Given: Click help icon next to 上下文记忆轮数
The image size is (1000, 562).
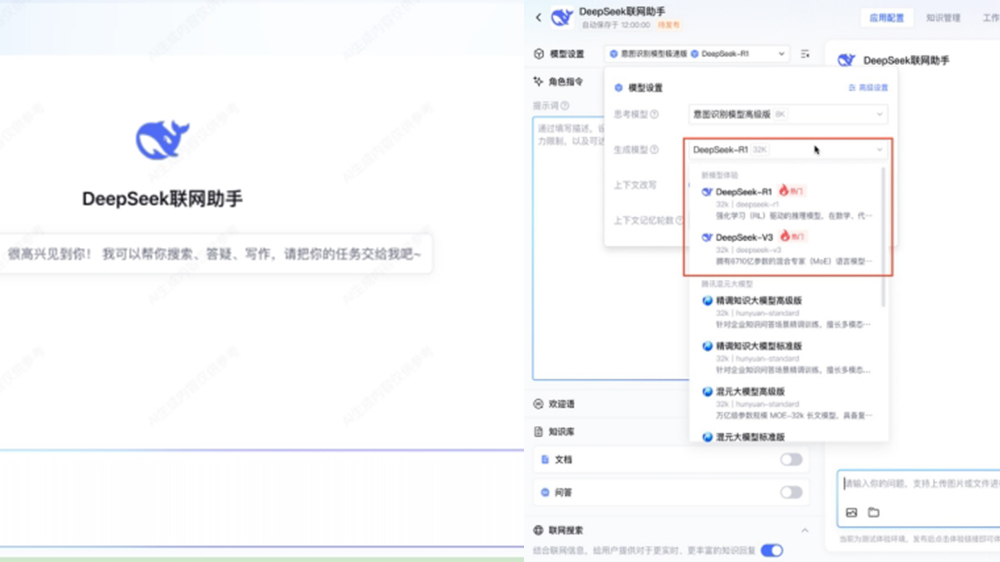Looking at the screenshot, I should point(680,221).
